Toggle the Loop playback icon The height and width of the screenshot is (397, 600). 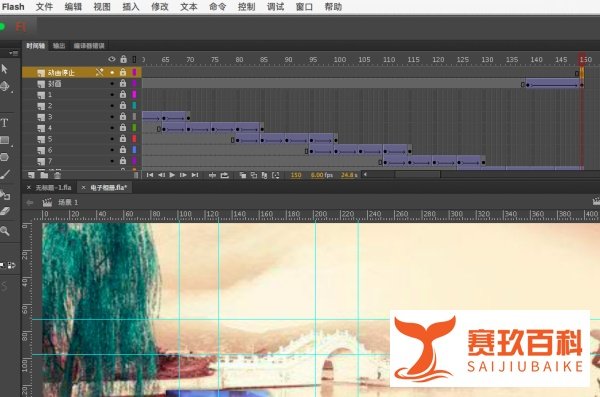tap(225, 175)
